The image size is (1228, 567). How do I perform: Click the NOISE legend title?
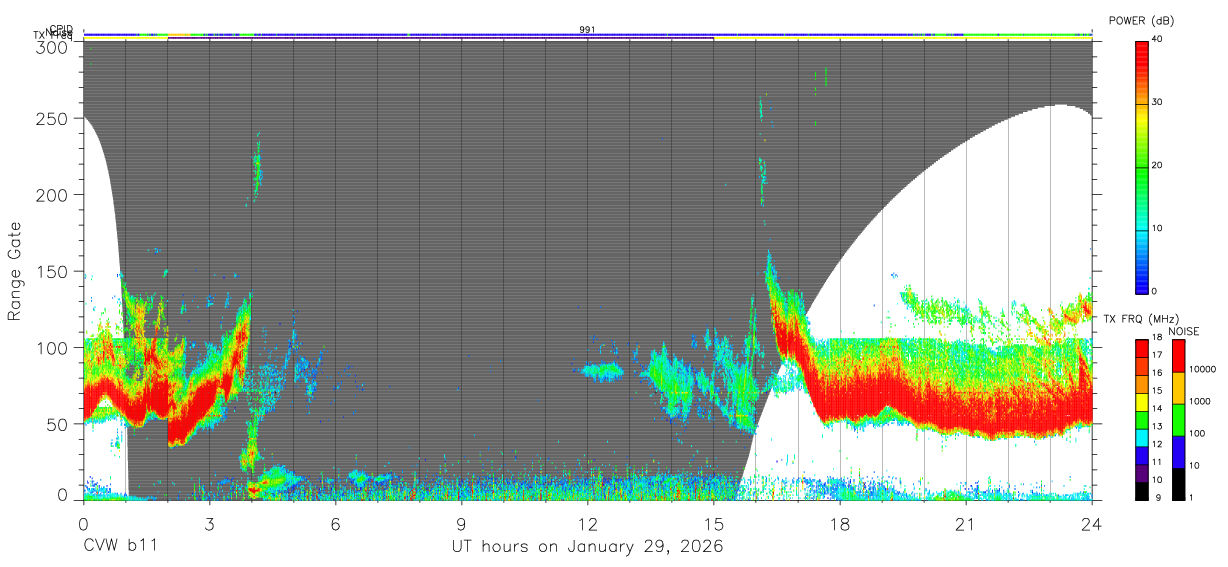(1183, 331)
